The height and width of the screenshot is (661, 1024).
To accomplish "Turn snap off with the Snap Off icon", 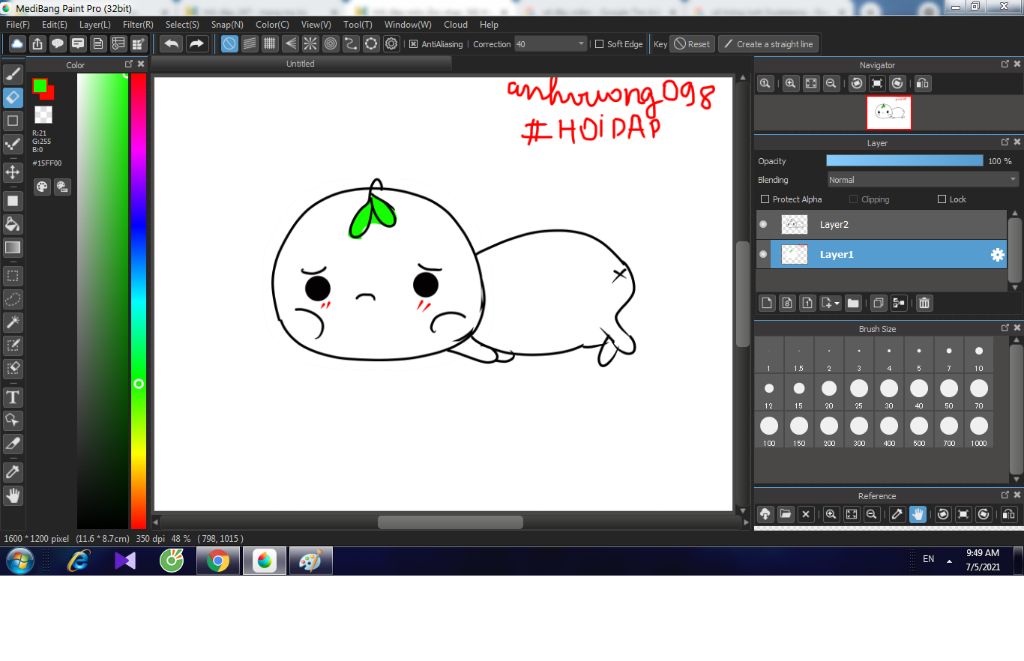I will 229,44.
